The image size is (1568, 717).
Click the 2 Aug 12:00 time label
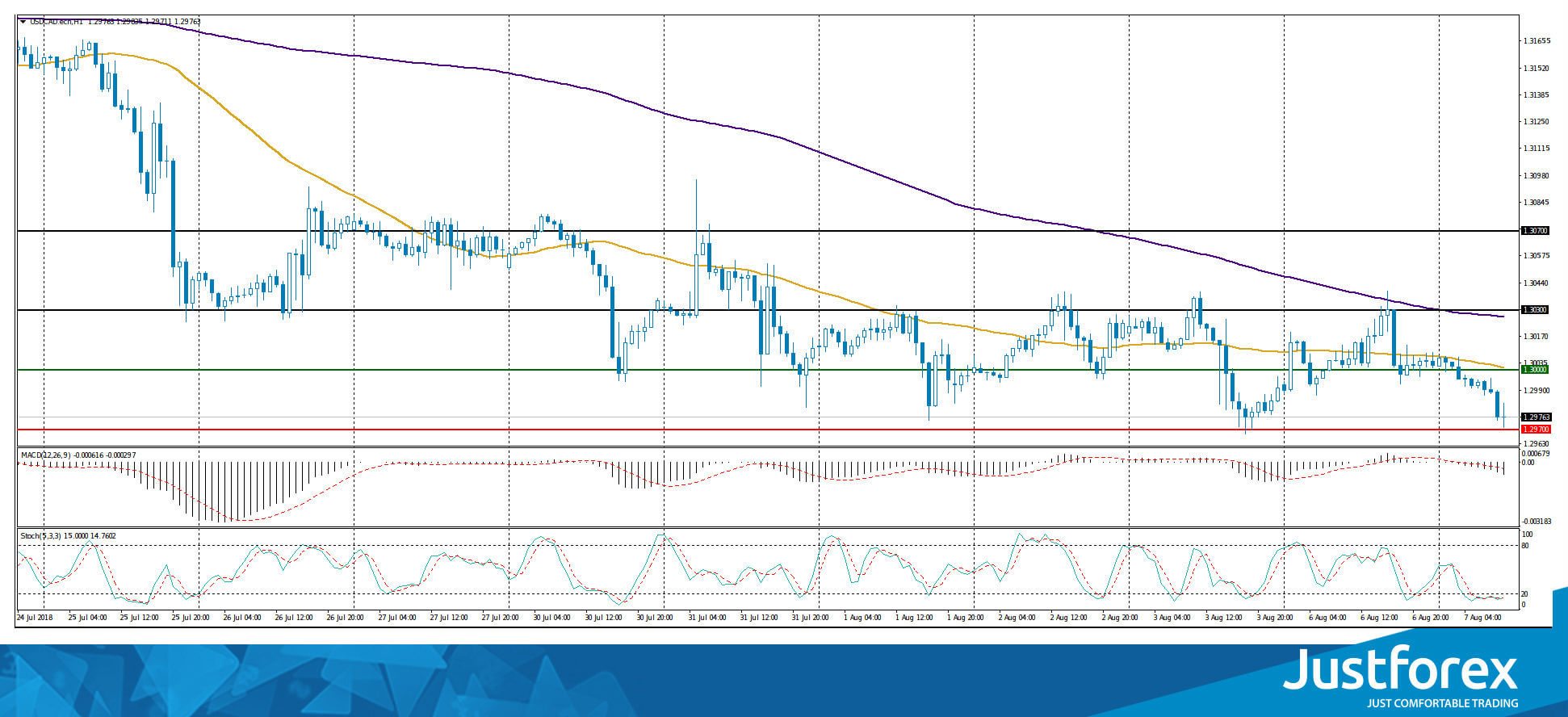pos(1069,618)
